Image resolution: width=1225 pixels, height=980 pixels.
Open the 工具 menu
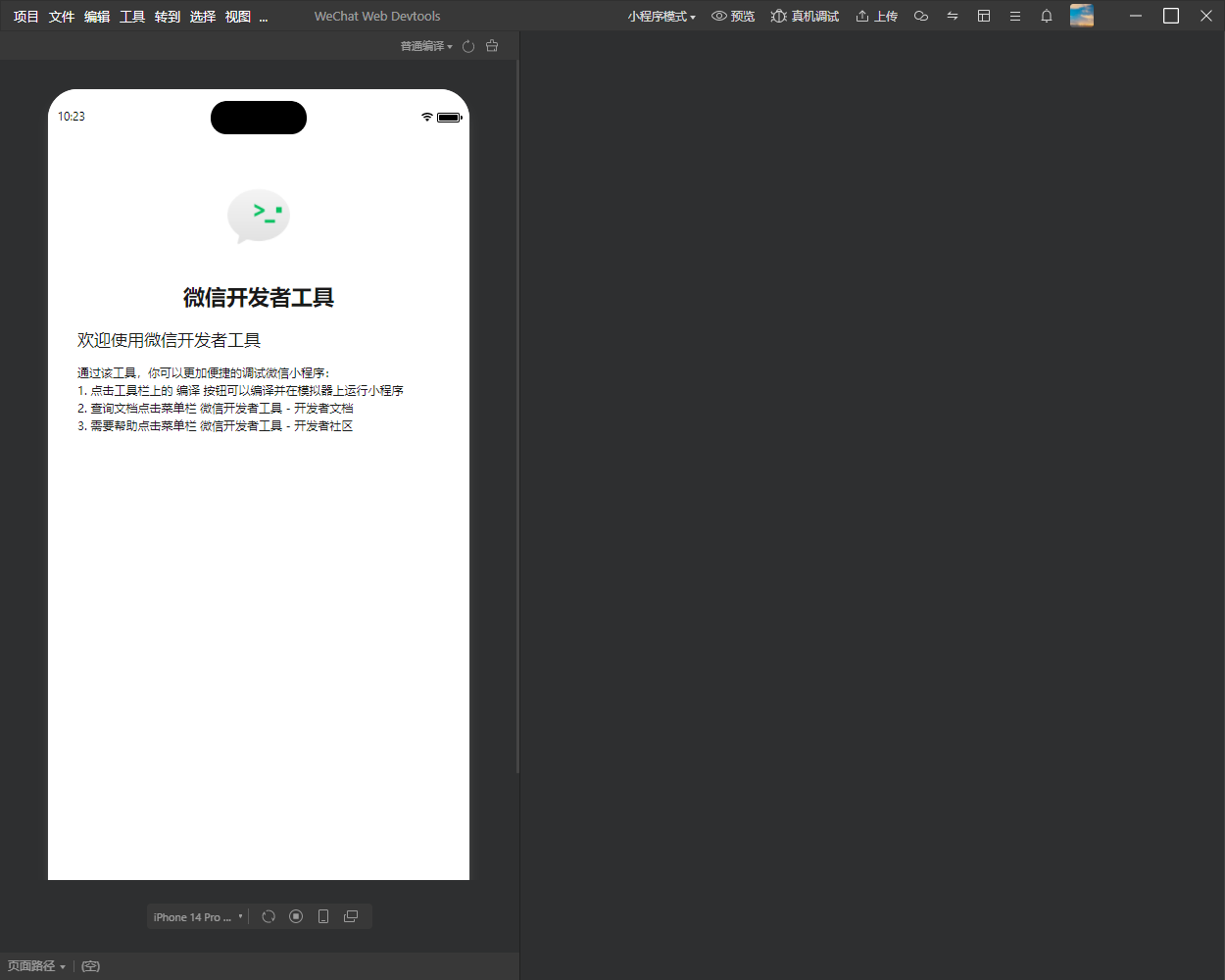tap(132, 17)
